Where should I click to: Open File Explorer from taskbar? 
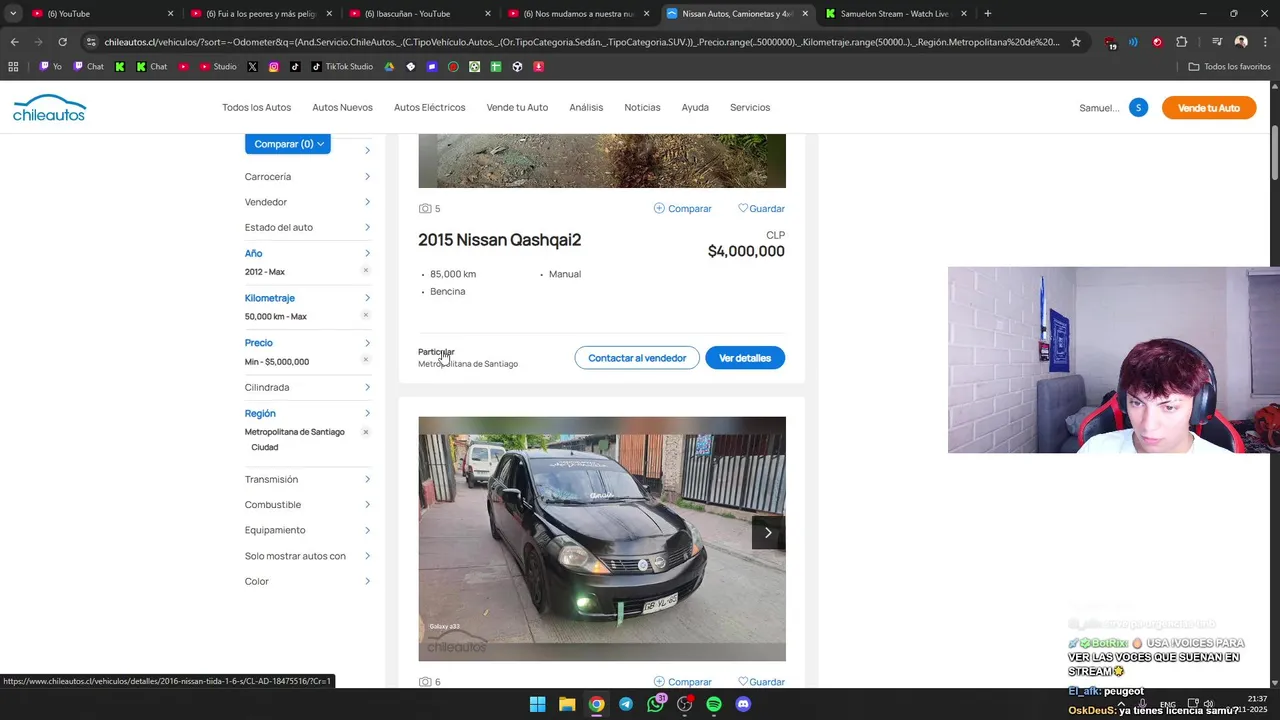[x=567, y=704]
